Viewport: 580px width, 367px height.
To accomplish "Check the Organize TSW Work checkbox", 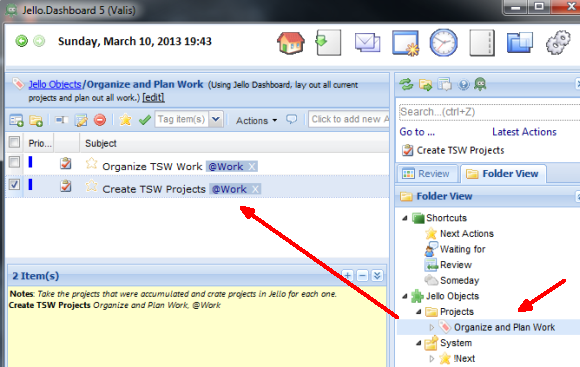I will pos(14,162).
